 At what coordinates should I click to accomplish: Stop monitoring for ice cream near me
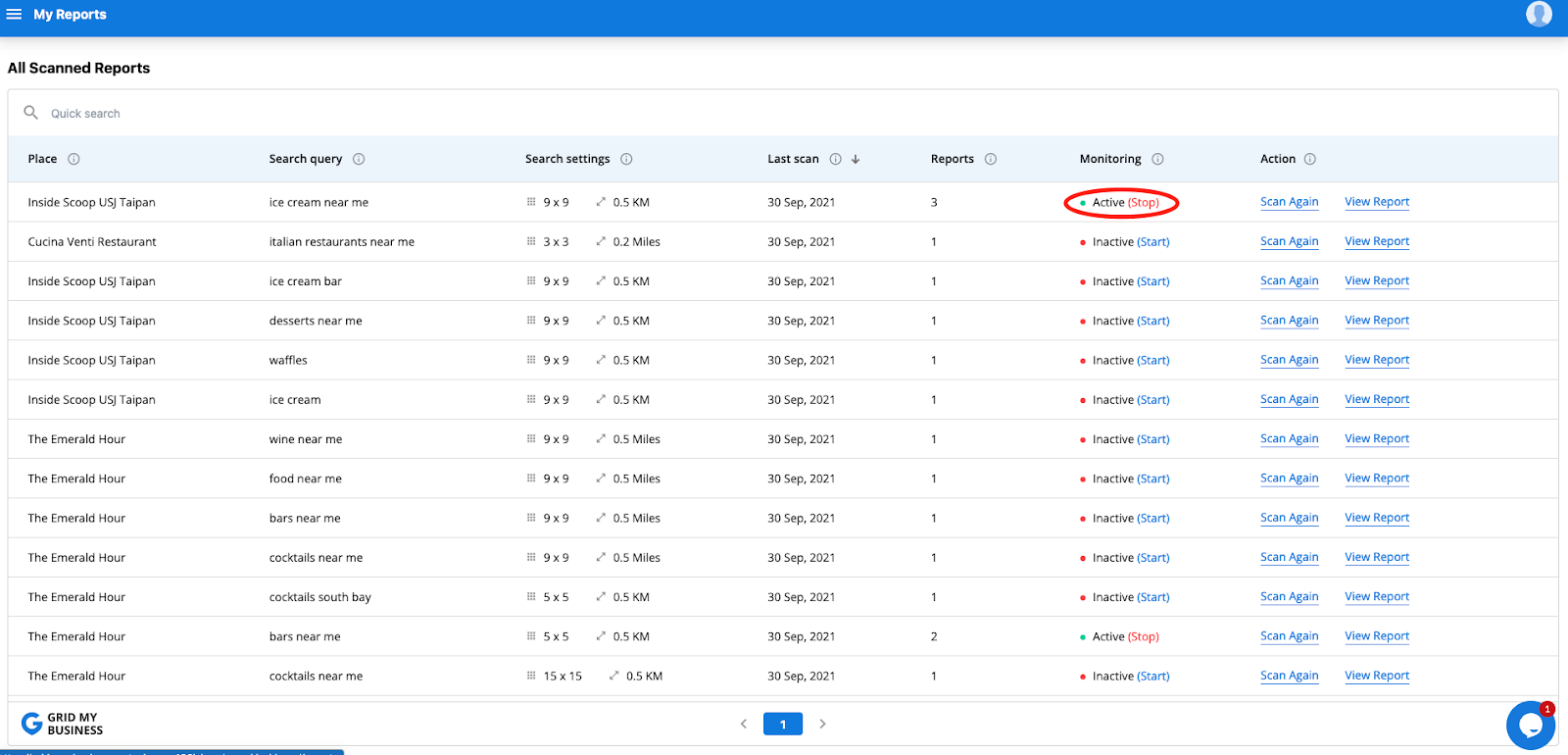1144,203
